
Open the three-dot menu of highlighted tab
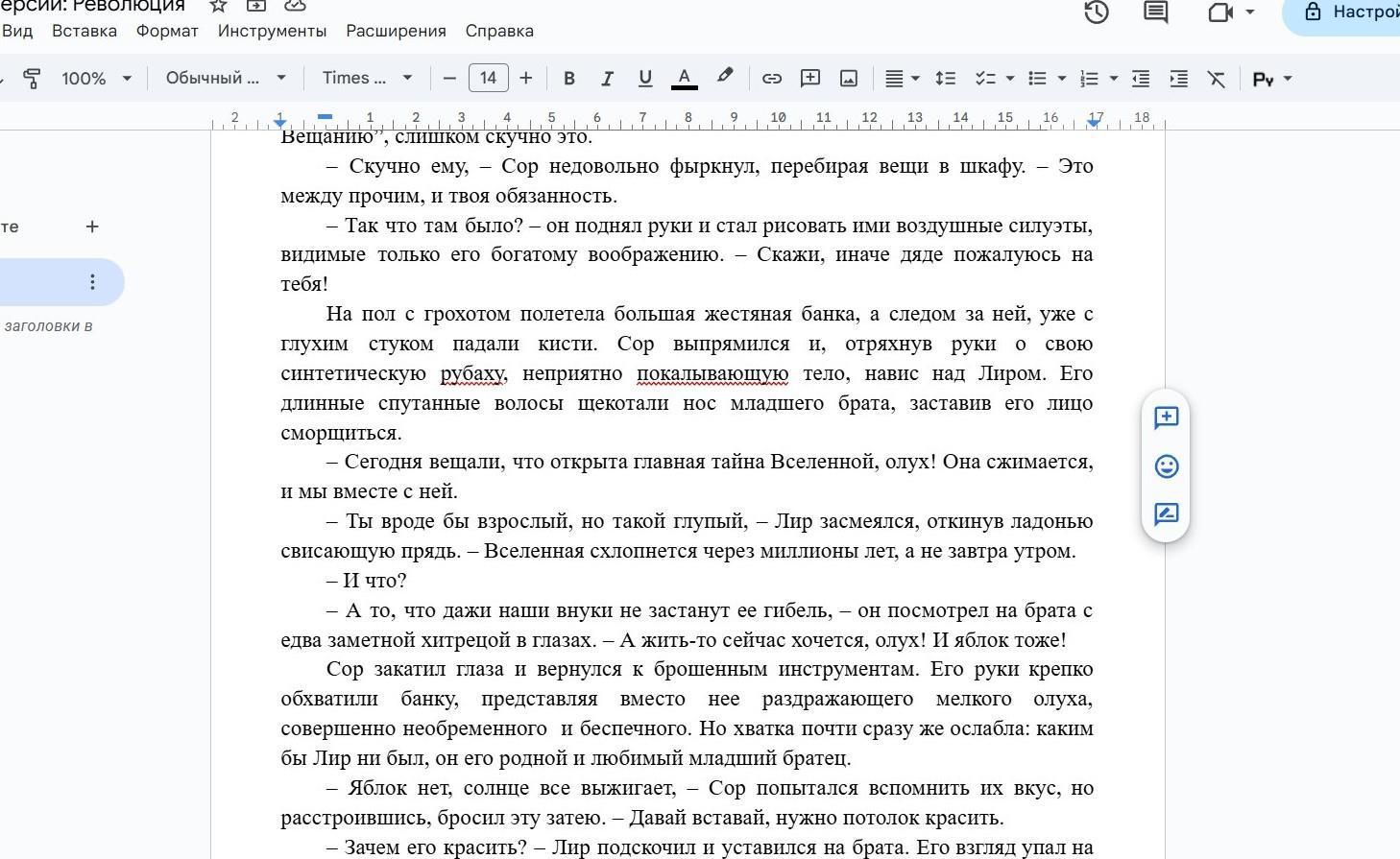click(x=92, y=282)
